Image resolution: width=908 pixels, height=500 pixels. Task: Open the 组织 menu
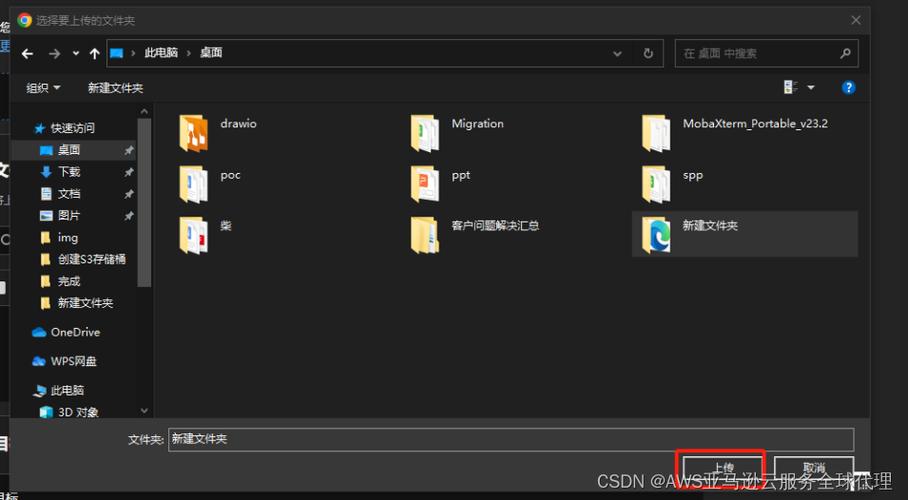(x=43, y=88)
